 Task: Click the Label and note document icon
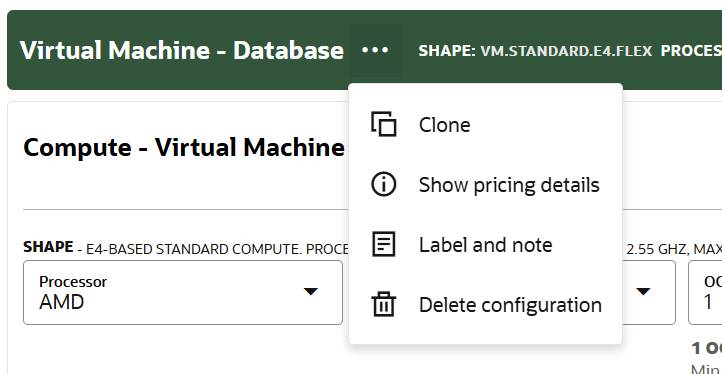pyautogui.click(x=384, y=244)
